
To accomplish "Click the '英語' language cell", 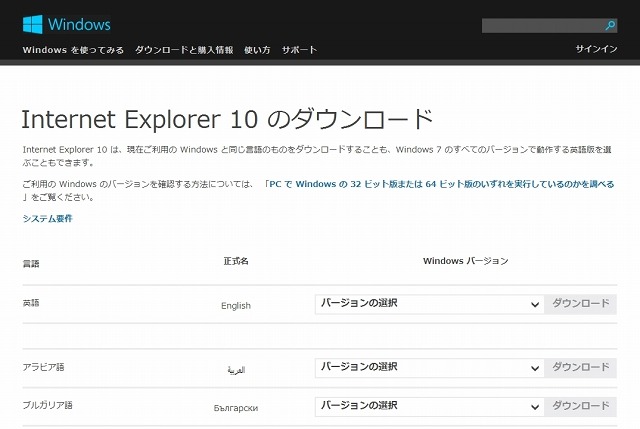I will tap(31, 303).
